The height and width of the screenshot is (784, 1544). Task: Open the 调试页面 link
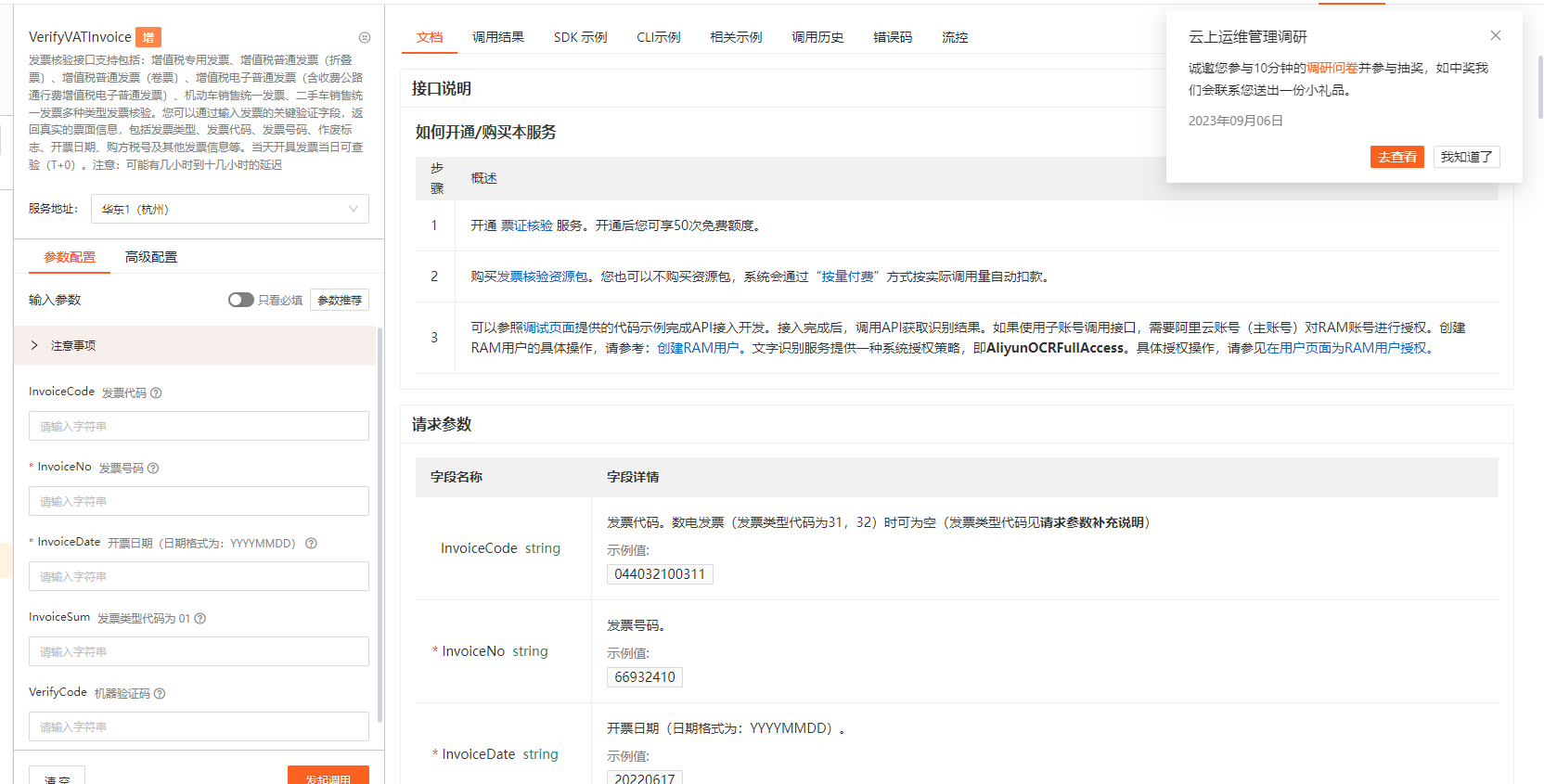point(549,328)
